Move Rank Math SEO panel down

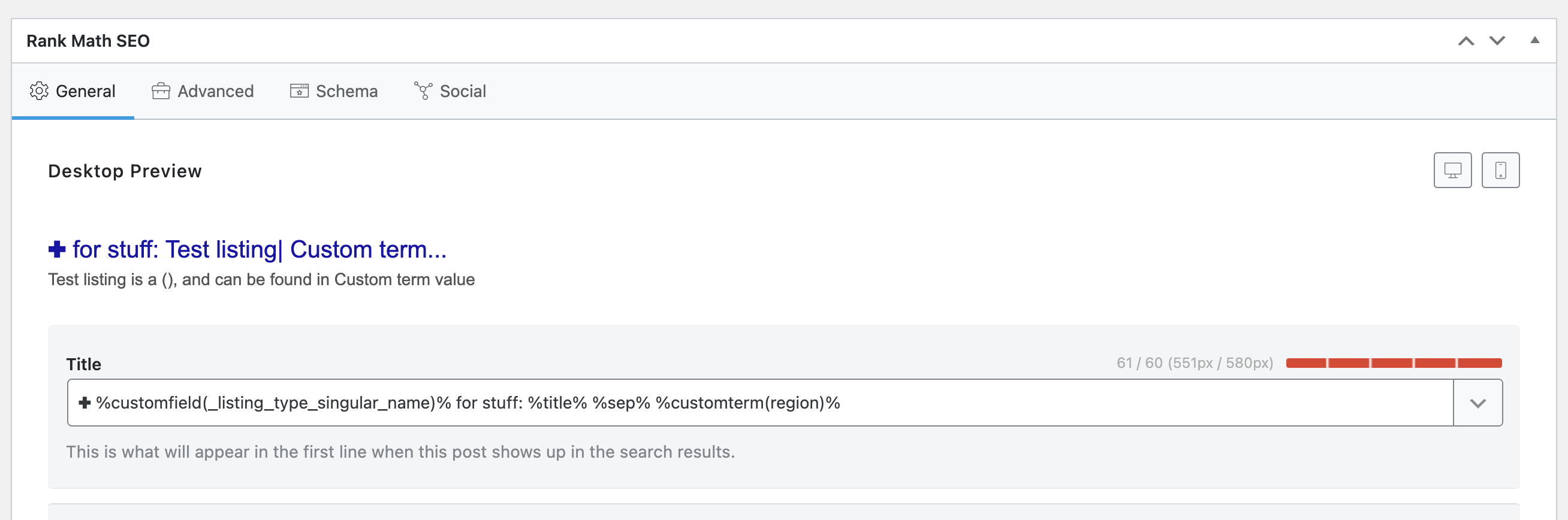pos(1497,41)
